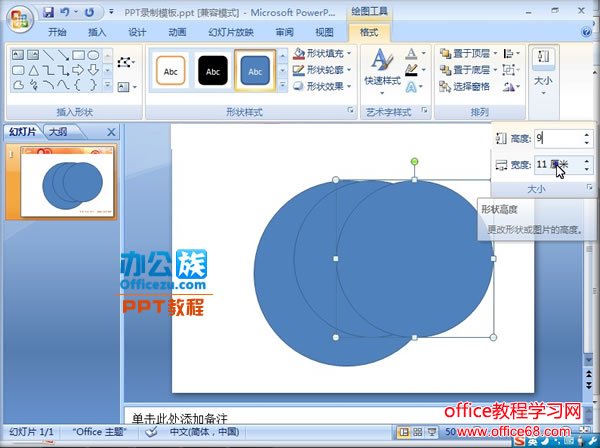
Task: Select slide 1 thumbnail
Action: 67,182
